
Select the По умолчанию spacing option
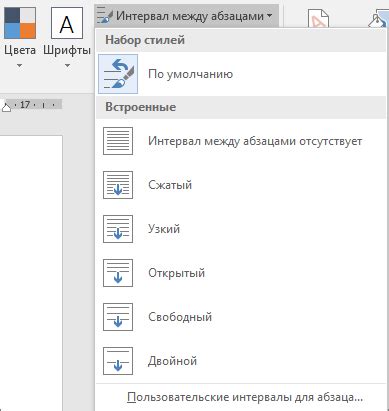pyautogui.click(x=241, y=74)
